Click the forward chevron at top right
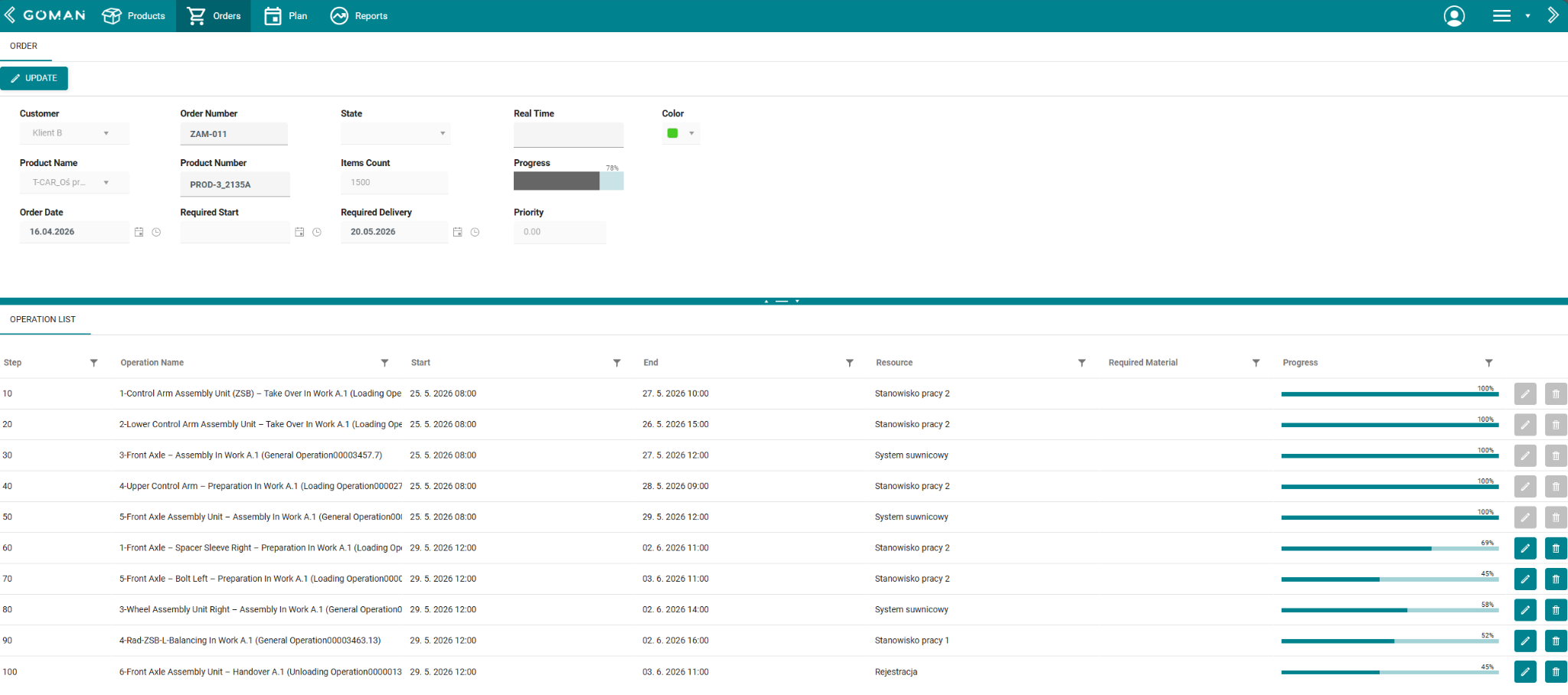 click(1553, 15)
